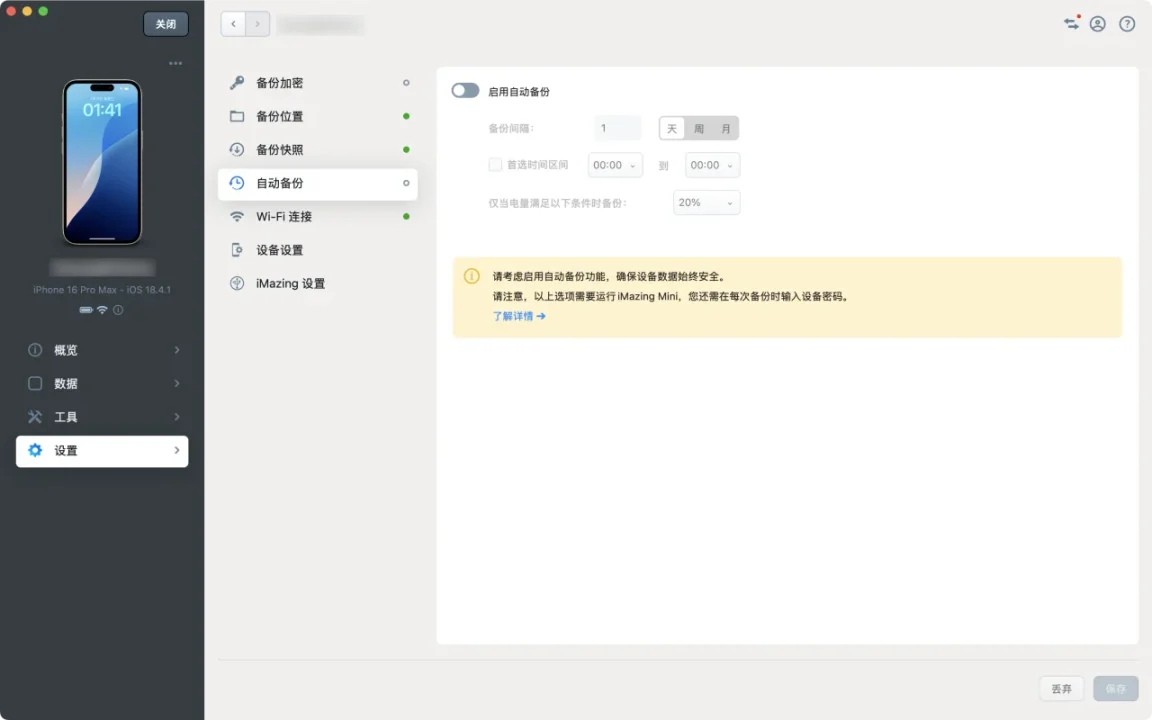Check the 首选时间区间 checkbox

[x=495, y=165]
